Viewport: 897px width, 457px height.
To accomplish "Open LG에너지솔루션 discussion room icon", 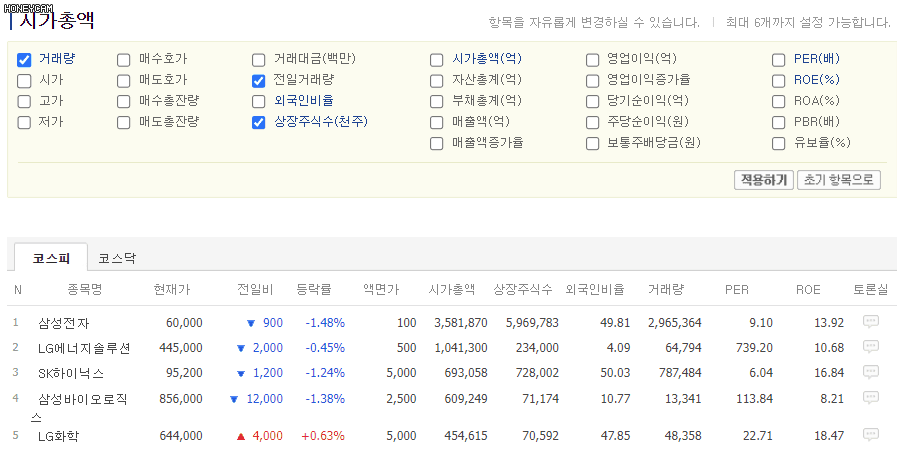I will pyautogui.click(x=870, y=347).
